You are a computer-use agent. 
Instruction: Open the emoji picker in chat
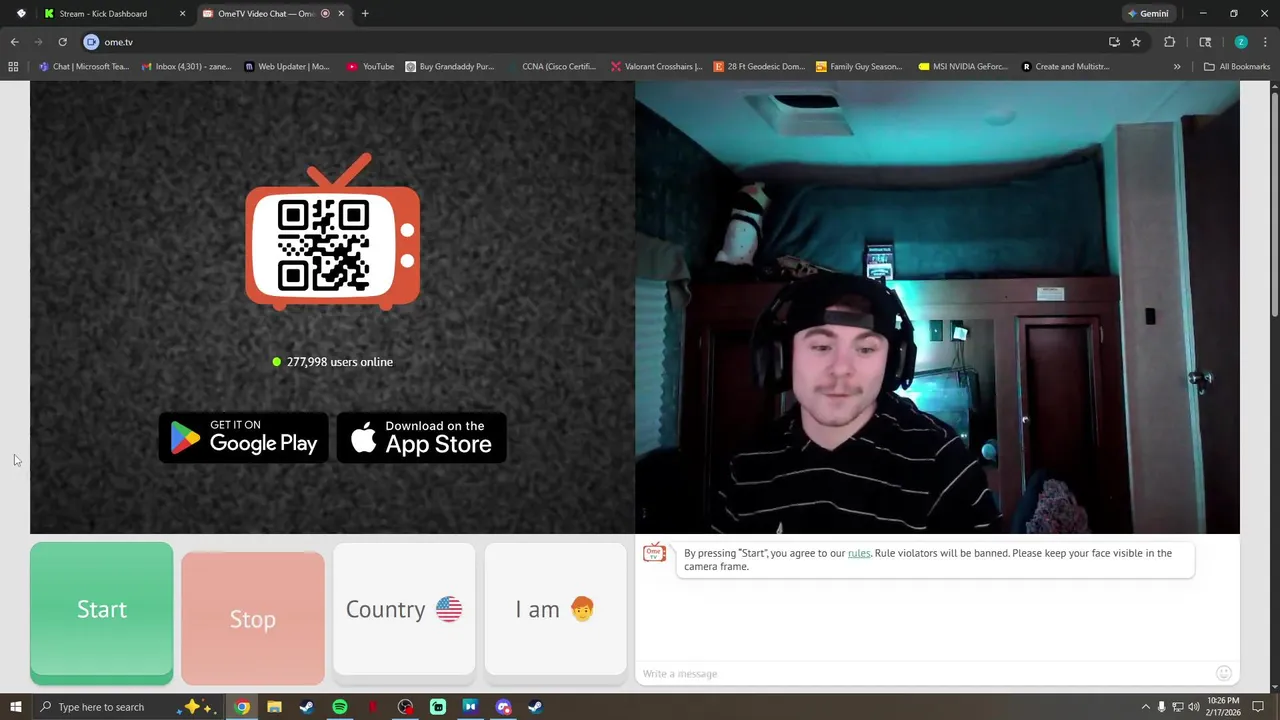1223,673
